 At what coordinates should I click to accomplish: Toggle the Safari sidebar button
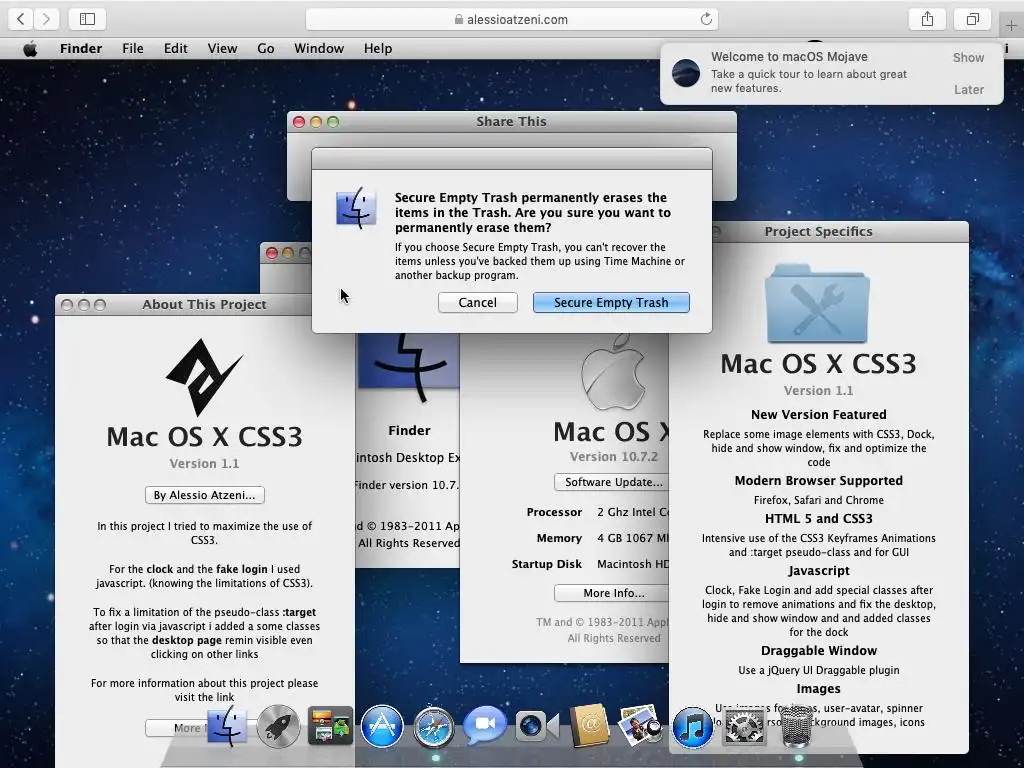[88, 19]
